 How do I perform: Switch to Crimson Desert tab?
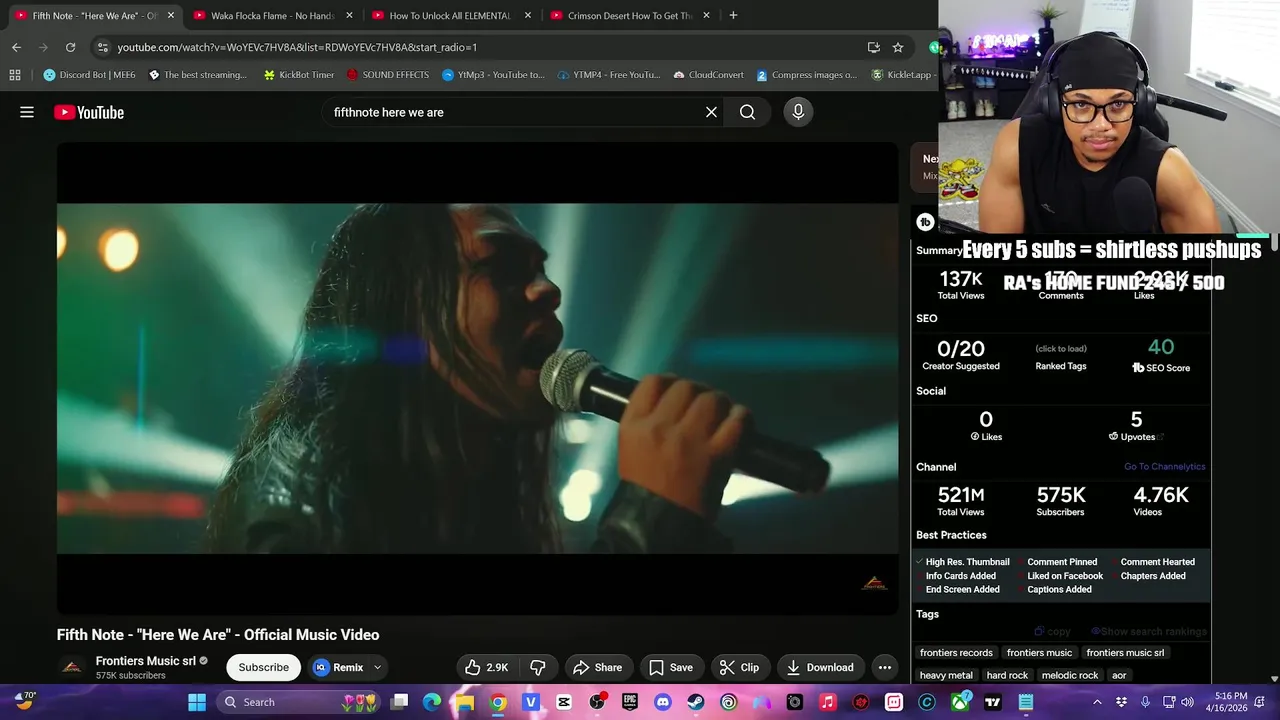630,16
